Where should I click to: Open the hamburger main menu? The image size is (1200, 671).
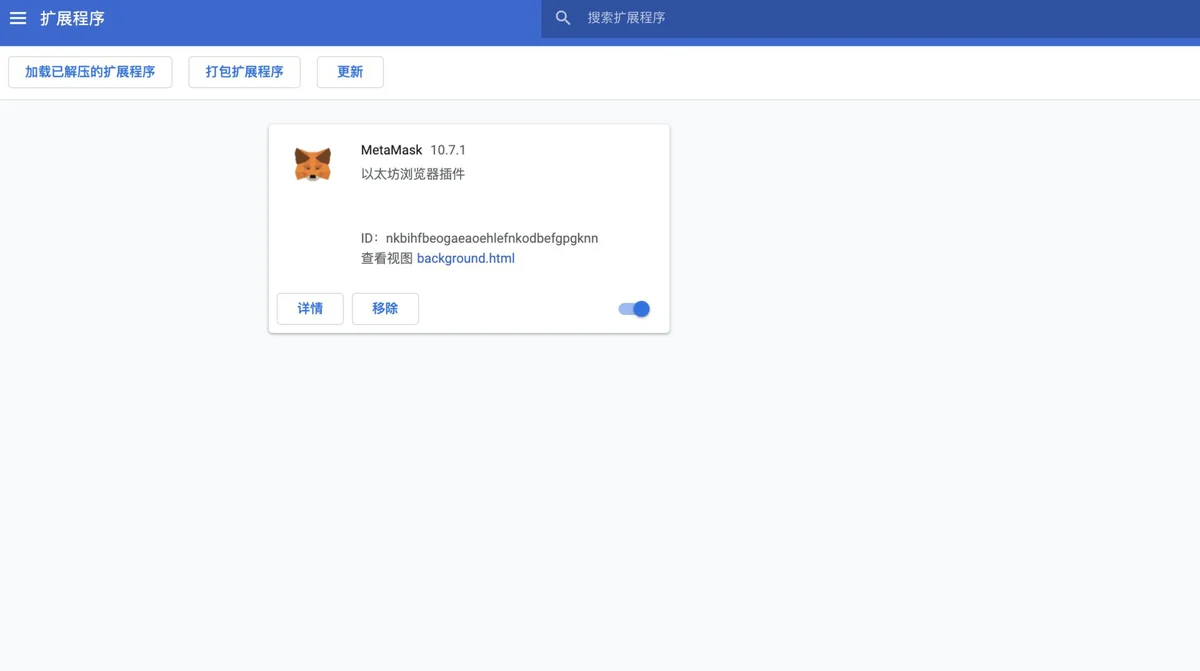click(18, 18)
